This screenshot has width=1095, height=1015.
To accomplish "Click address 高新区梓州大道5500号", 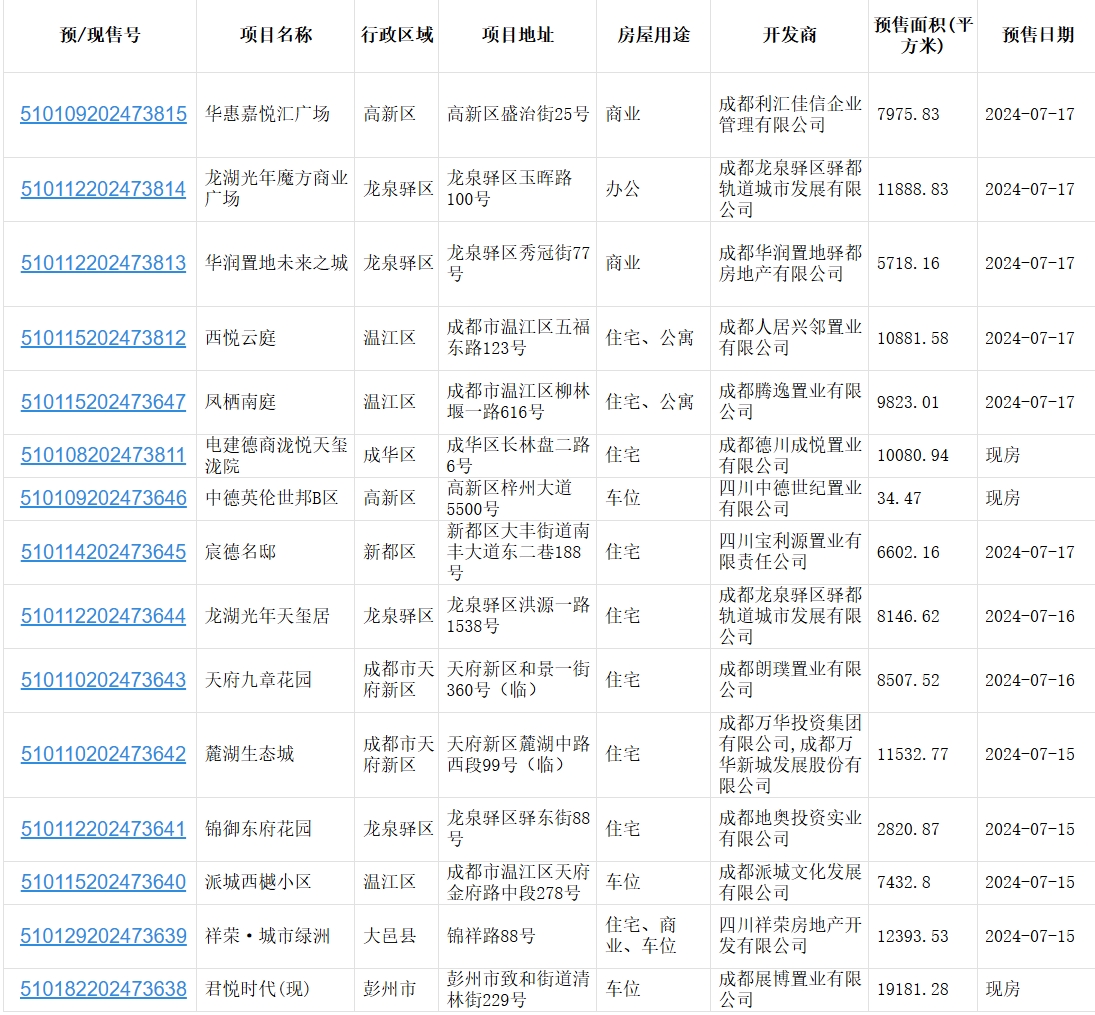I will [x=510, y=498].
